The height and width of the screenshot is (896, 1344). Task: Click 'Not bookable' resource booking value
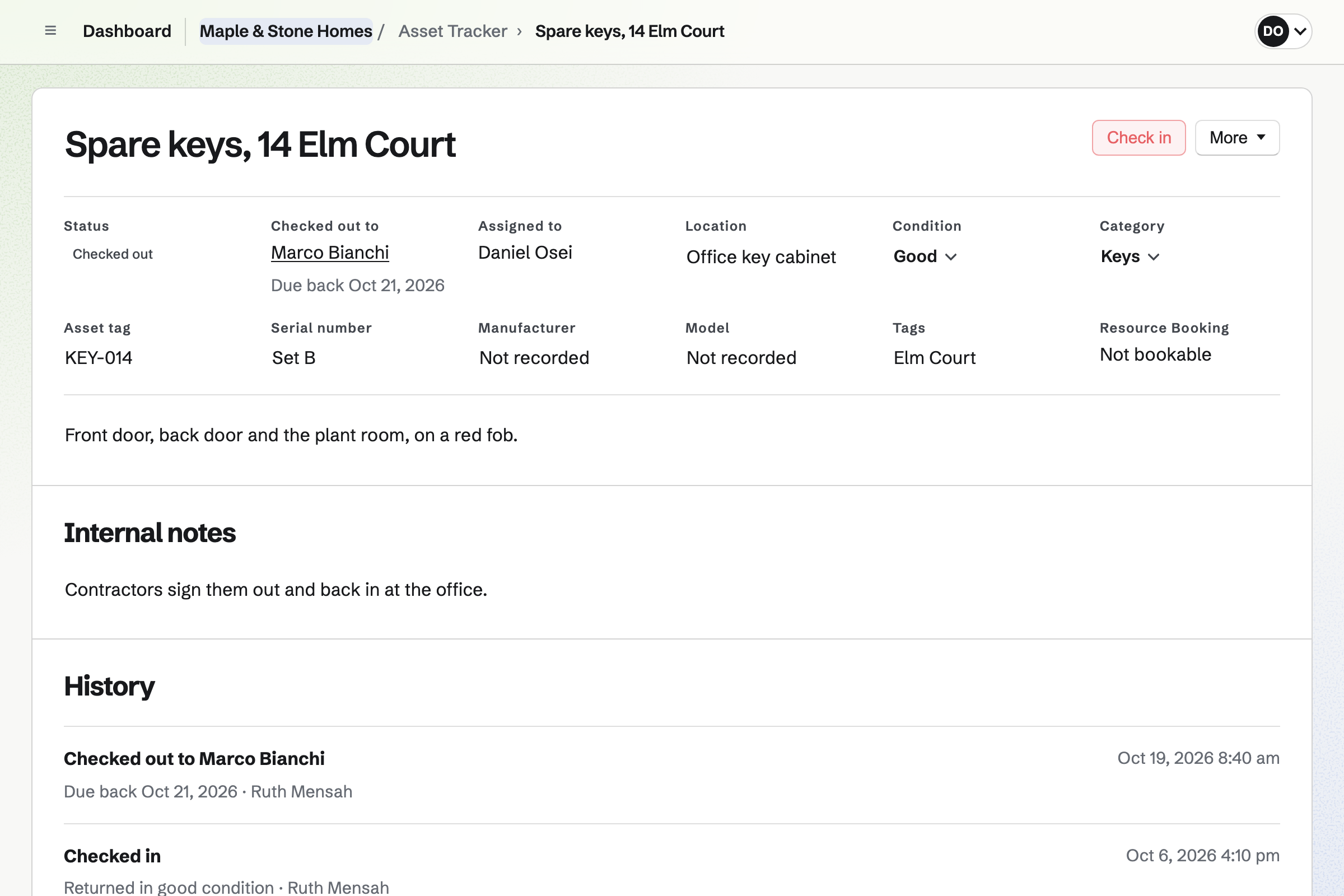[x=1155, y=354]
